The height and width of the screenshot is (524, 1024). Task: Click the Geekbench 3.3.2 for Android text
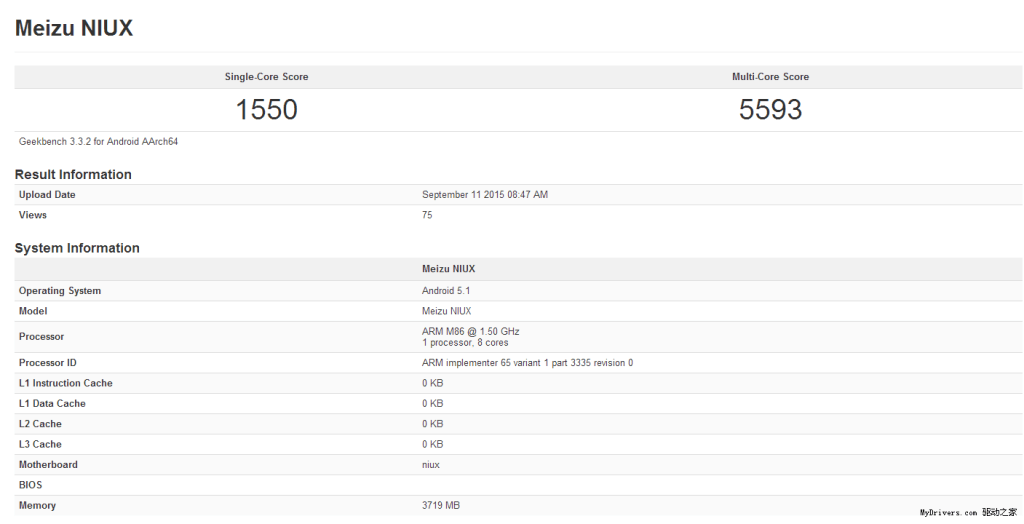pyautogui.click(x=98, y=142)
